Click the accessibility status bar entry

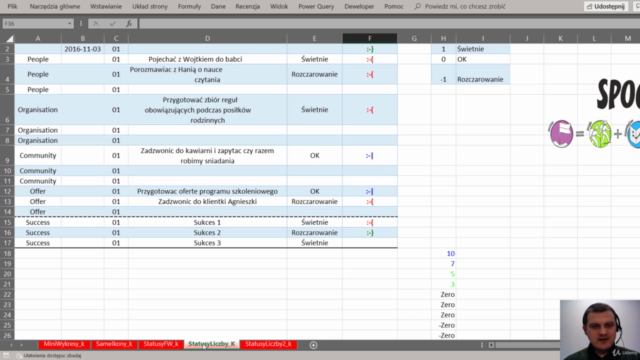(x=49, y=356)
